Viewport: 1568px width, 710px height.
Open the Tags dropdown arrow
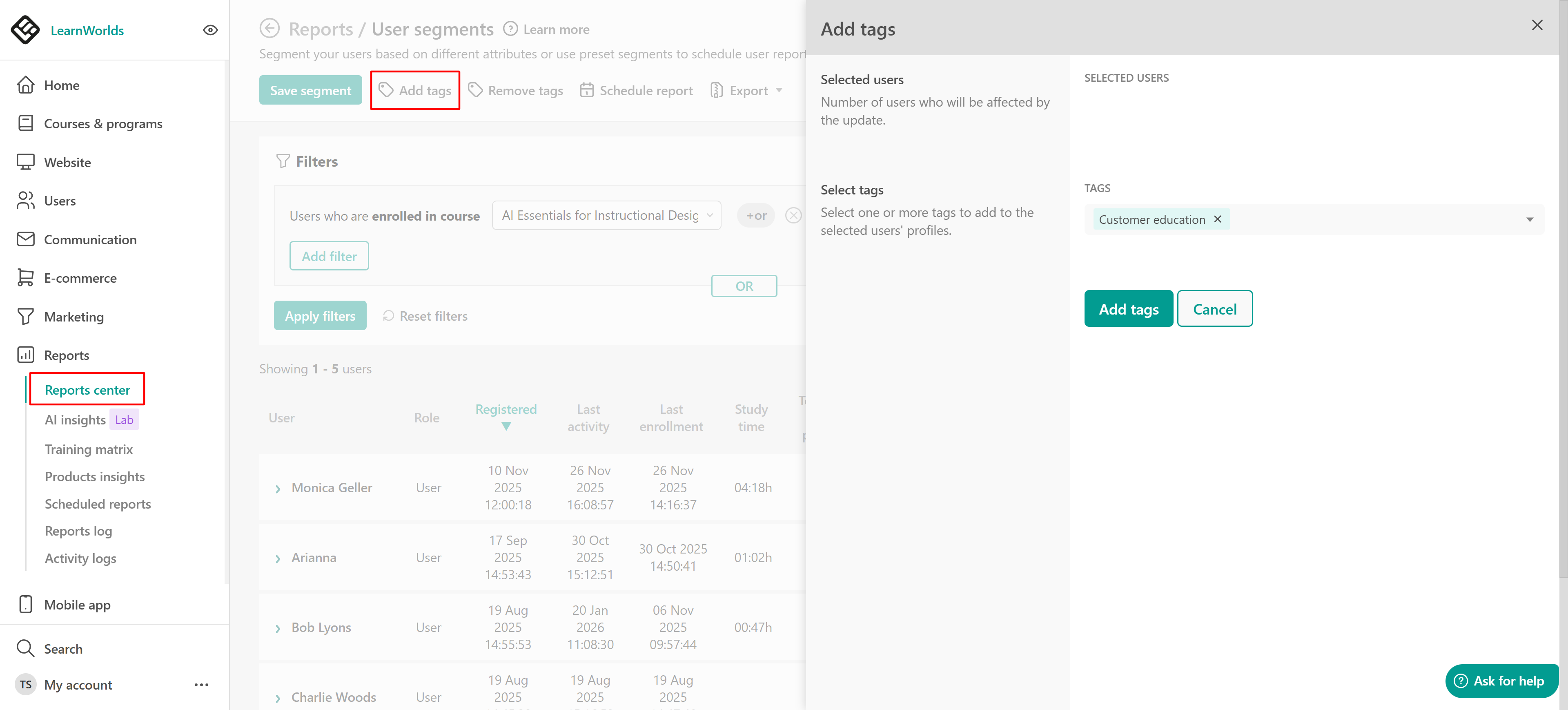pos(1529,220)
